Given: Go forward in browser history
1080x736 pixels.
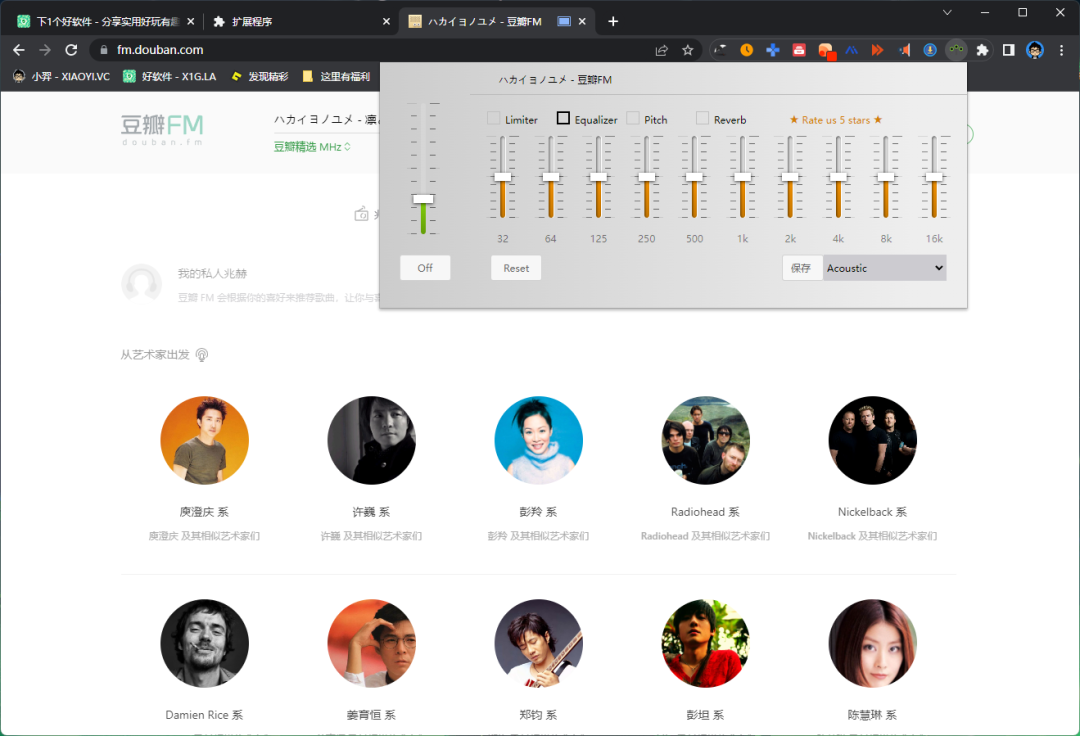Looking at the screenshot, I should coord(45,50).
